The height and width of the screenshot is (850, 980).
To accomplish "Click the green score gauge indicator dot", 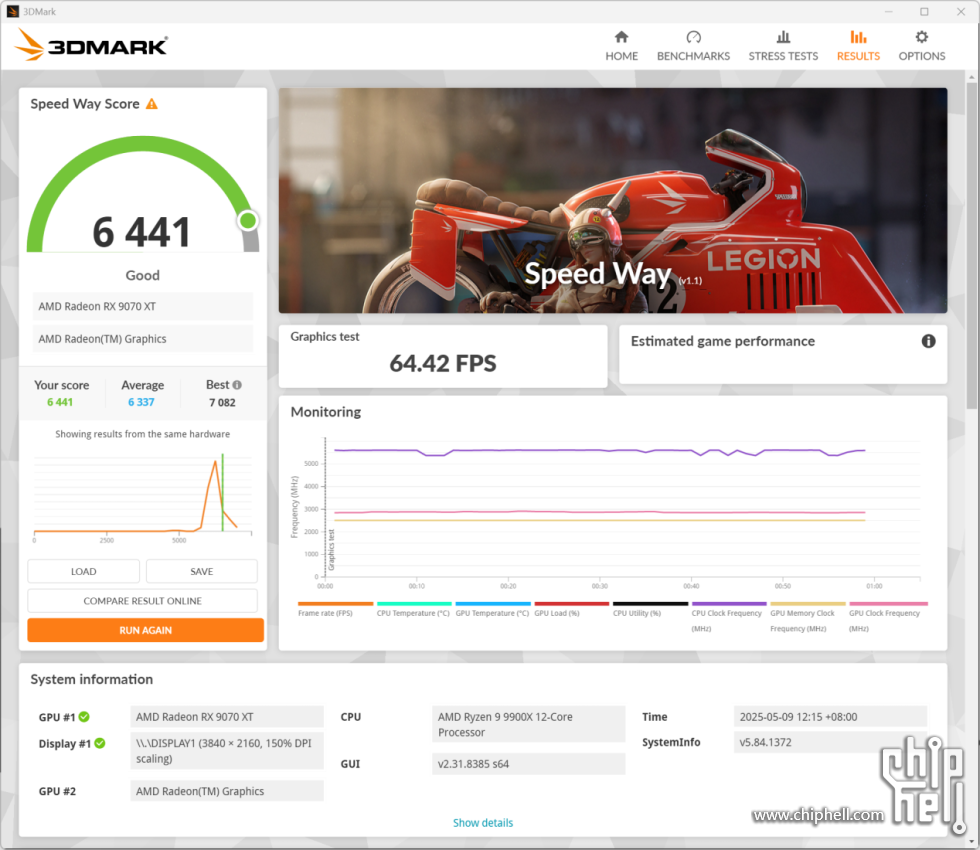I will tap(248, 220).
